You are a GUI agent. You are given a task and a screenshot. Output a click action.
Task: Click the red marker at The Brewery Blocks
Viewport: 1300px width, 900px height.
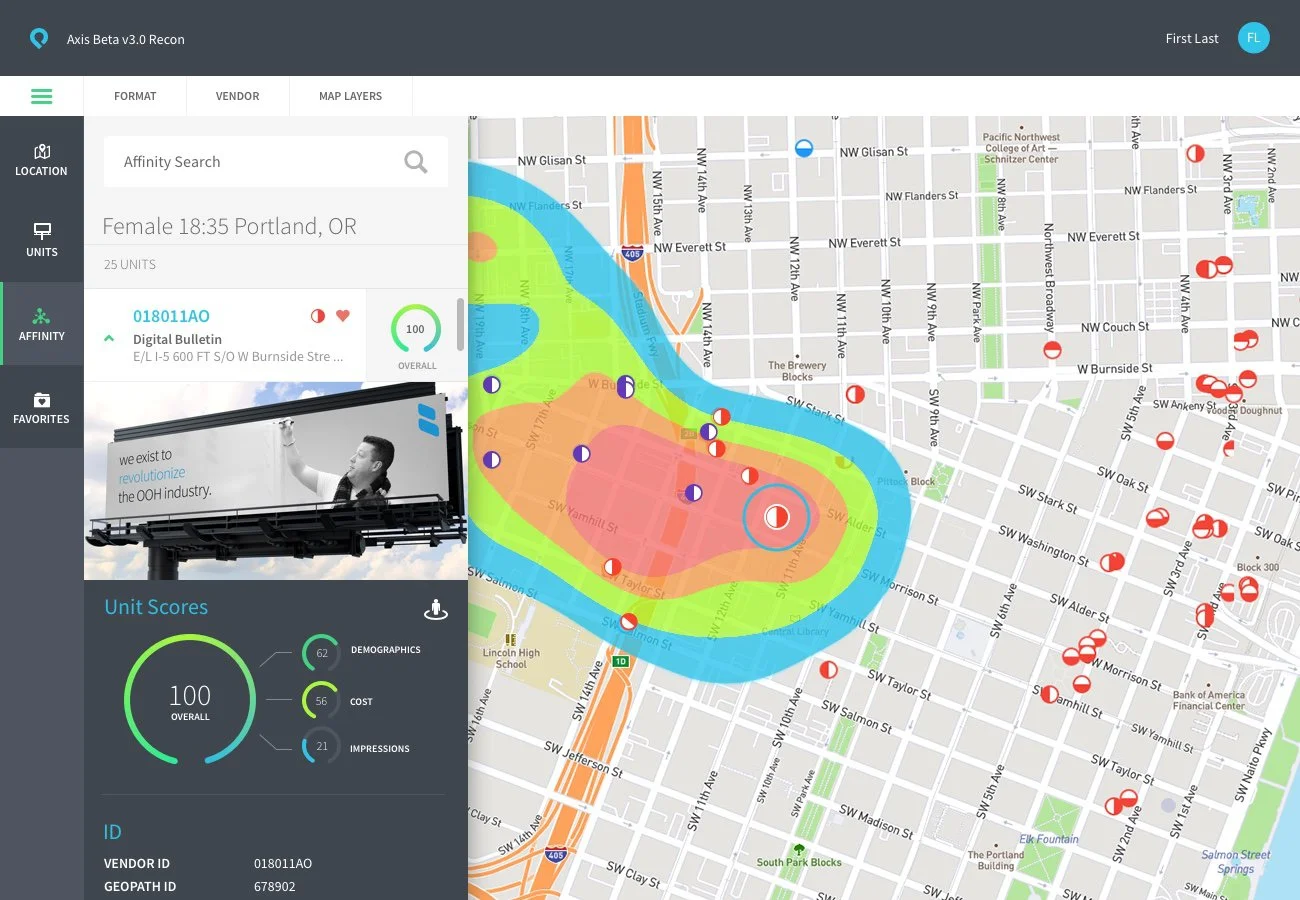(x=855, y=394)
